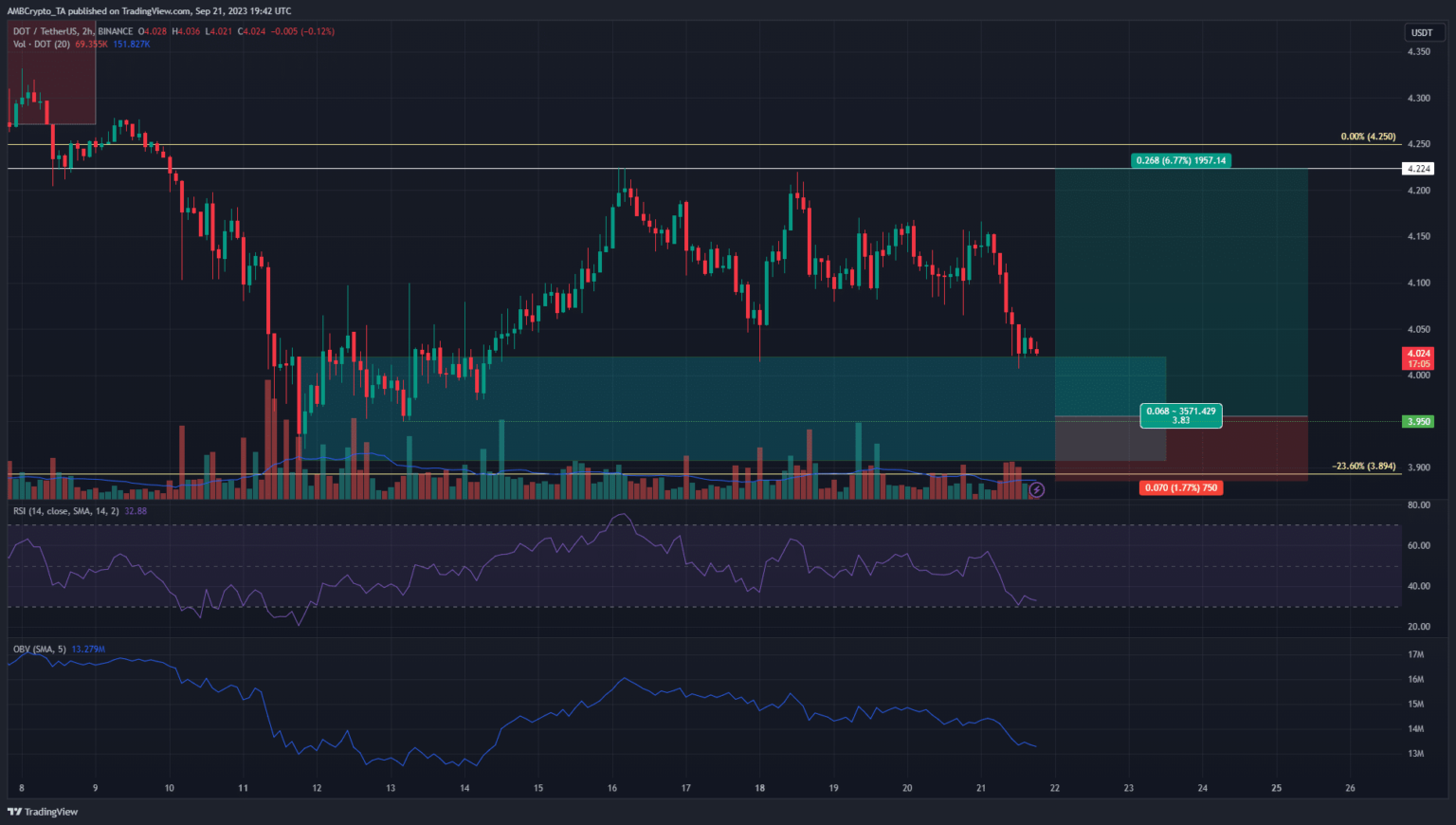Select the Vol · DOT (20) indicator legend

coord(42,45)
